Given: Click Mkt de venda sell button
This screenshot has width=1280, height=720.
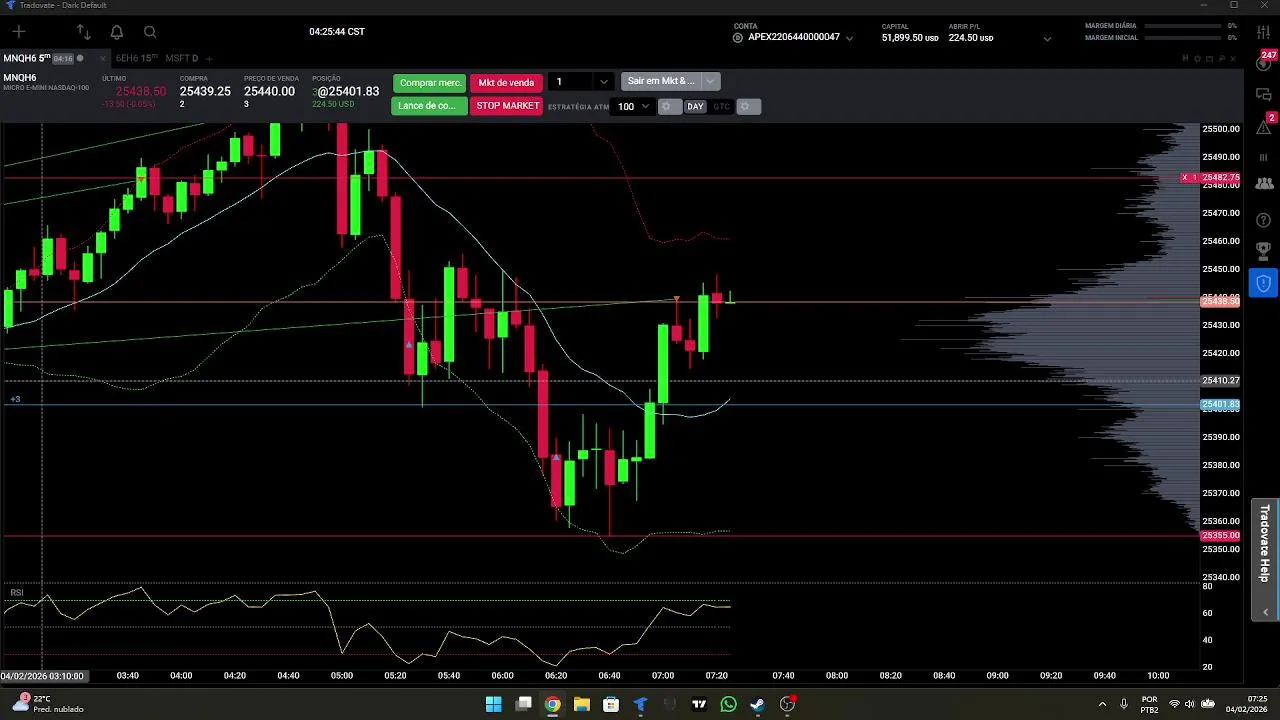Looking at the screenshot, I should [x=506, y=83].
